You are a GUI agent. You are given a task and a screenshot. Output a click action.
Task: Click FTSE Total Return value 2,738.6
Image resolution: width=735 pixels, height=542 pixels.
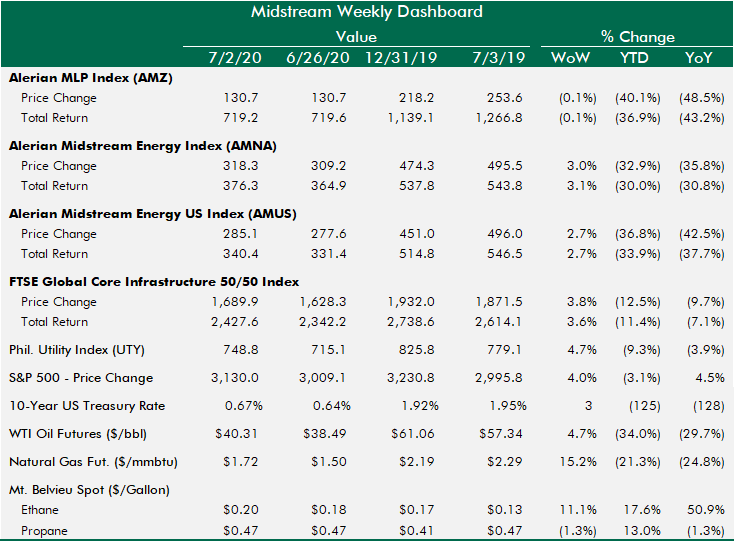click(411, 322)
